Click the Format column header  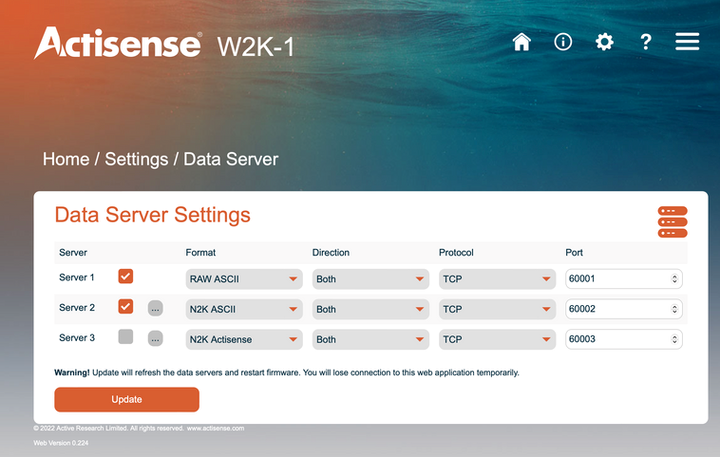pos(201,253)
